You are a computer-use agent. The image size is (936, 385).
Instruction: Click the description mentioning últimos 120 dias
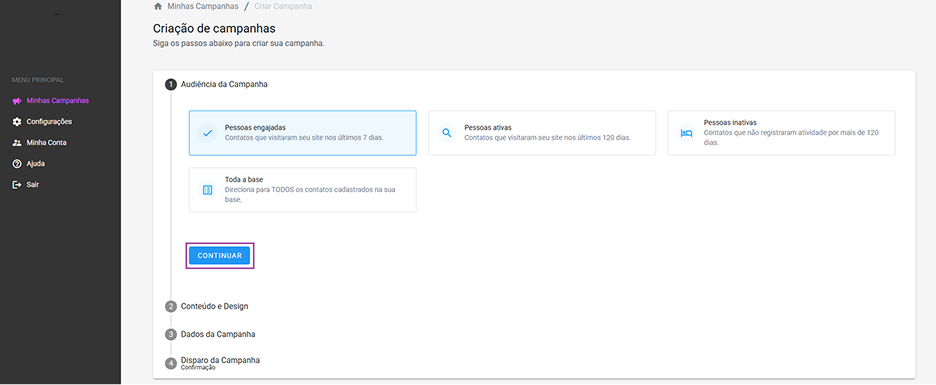pos(547,137)
